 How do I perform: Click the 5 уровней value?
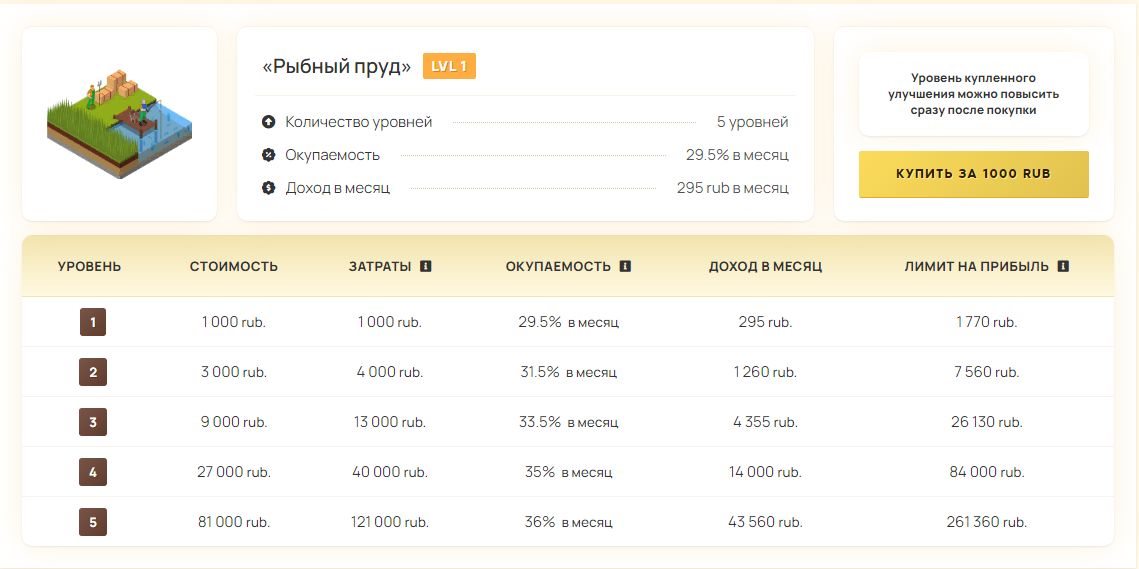tap(753, 122)
